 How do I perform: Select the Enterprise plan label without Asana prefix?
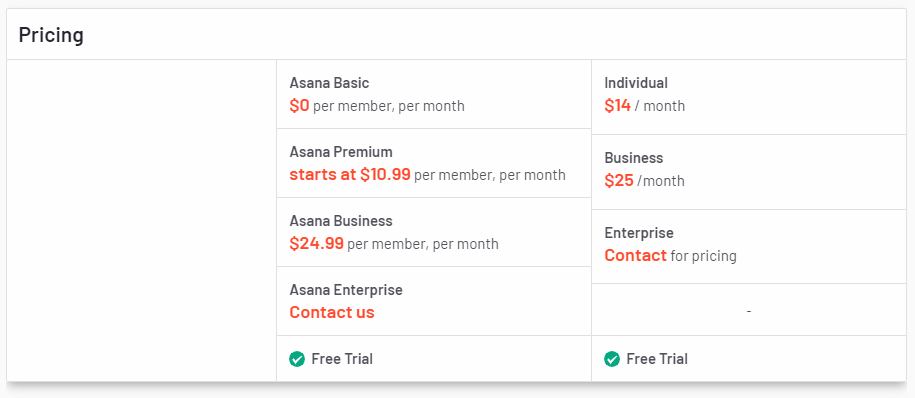(x=639, y=233)
